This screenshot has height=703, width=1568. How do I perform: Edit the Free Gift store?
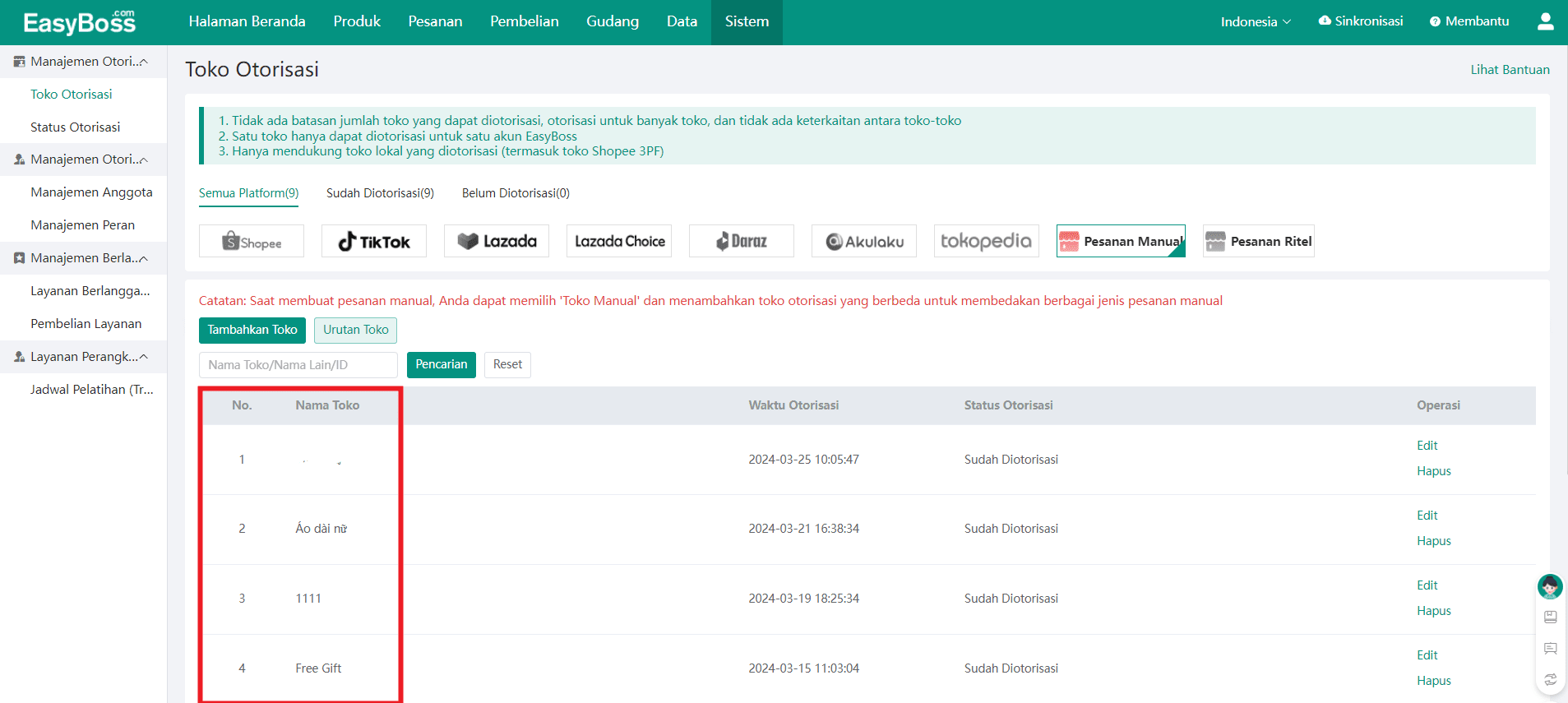pos(1427,655)
